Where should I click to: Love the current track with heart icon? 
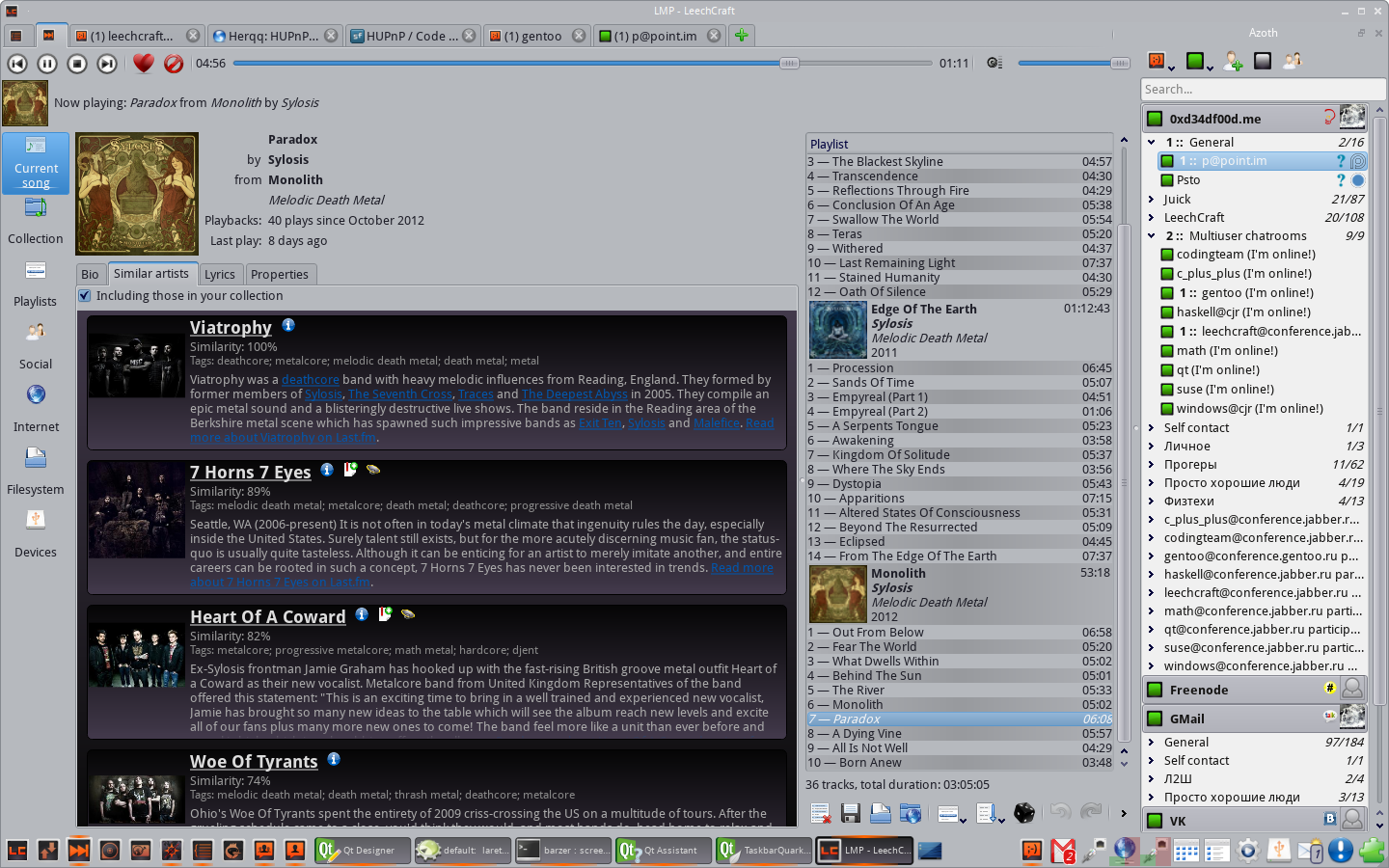(x=144, y=63)
